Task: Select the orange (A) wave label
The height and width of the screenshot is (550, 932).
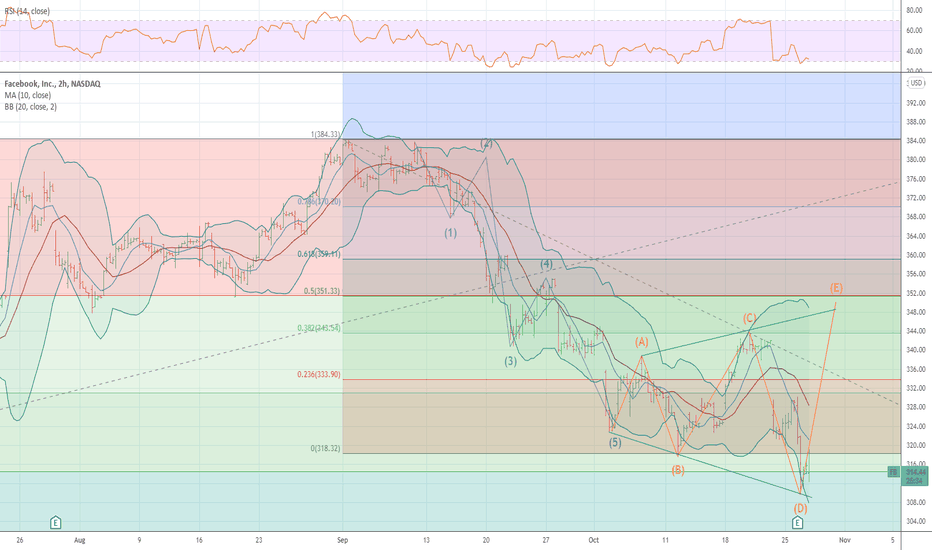Action: [x=641, y=342]
